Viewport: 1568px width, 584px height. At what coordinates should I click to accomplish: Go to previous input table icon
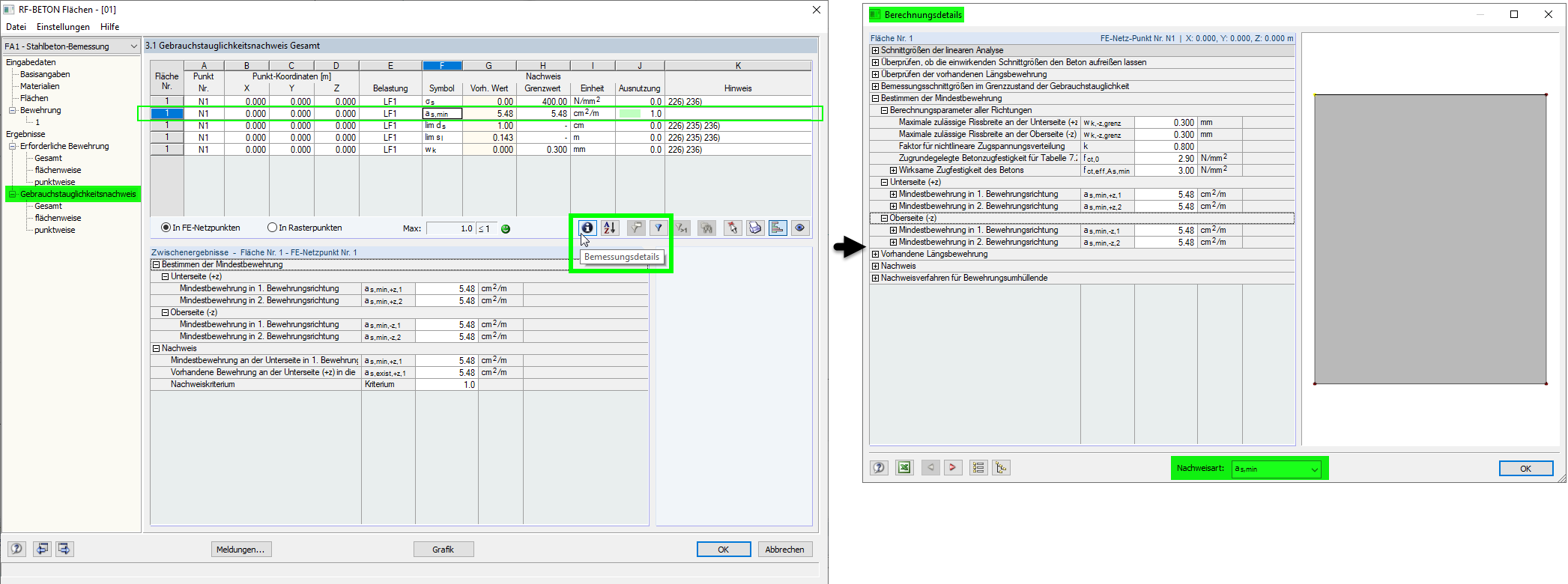point(42,549)
